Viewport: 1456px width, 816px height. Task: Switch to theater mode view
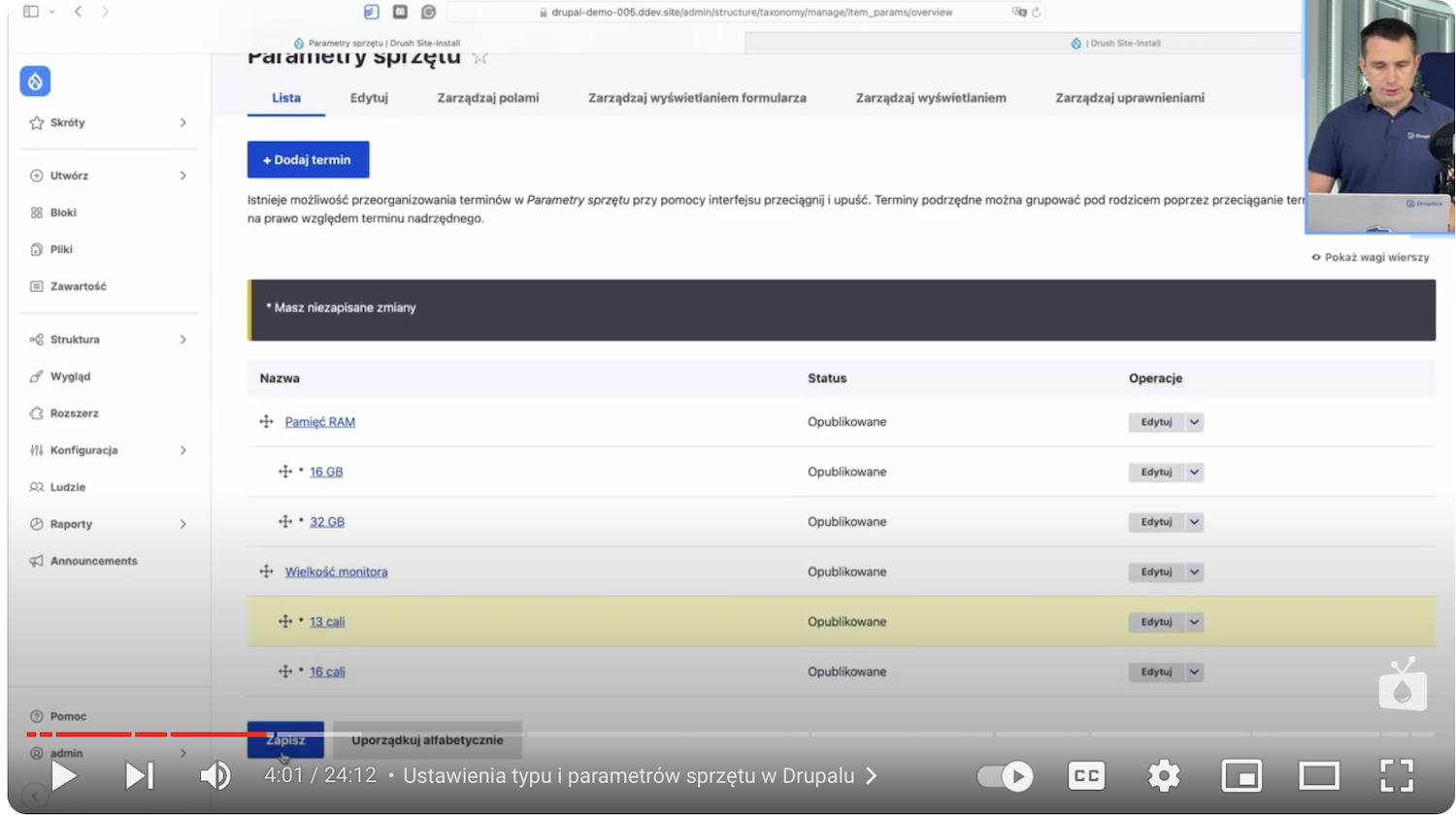pyautogui.click(x=1319, y=776)
